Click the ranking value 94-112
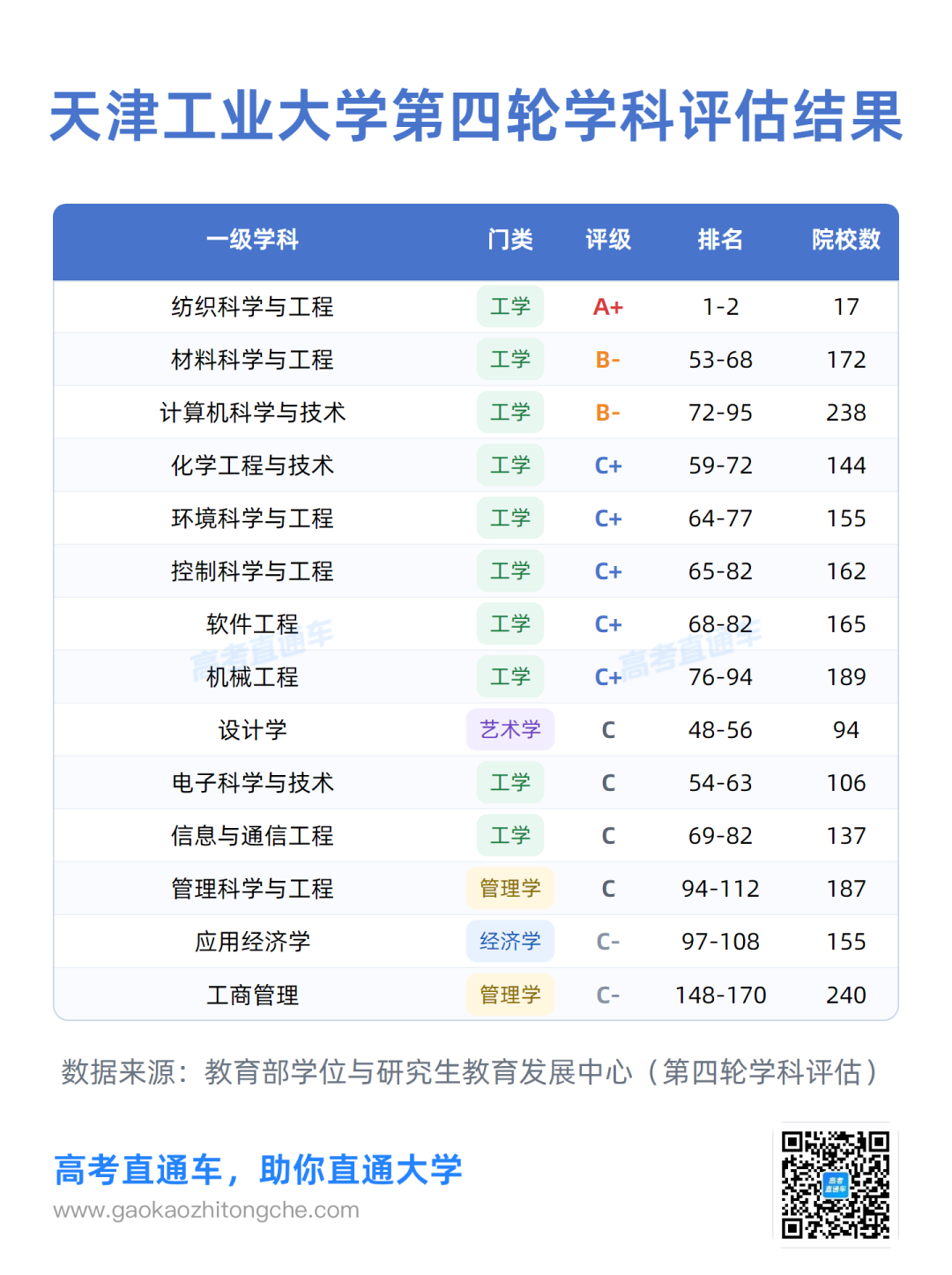Image resolution: width=952 pixels, height=1275 pixels. point(721,889)
